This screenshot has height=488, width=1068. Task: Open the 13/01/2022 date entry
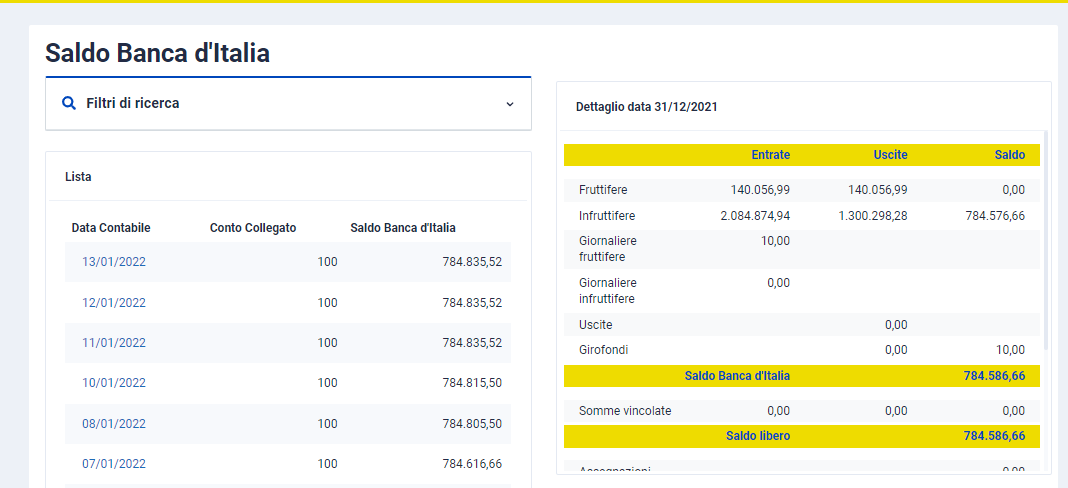click(114, 262)
